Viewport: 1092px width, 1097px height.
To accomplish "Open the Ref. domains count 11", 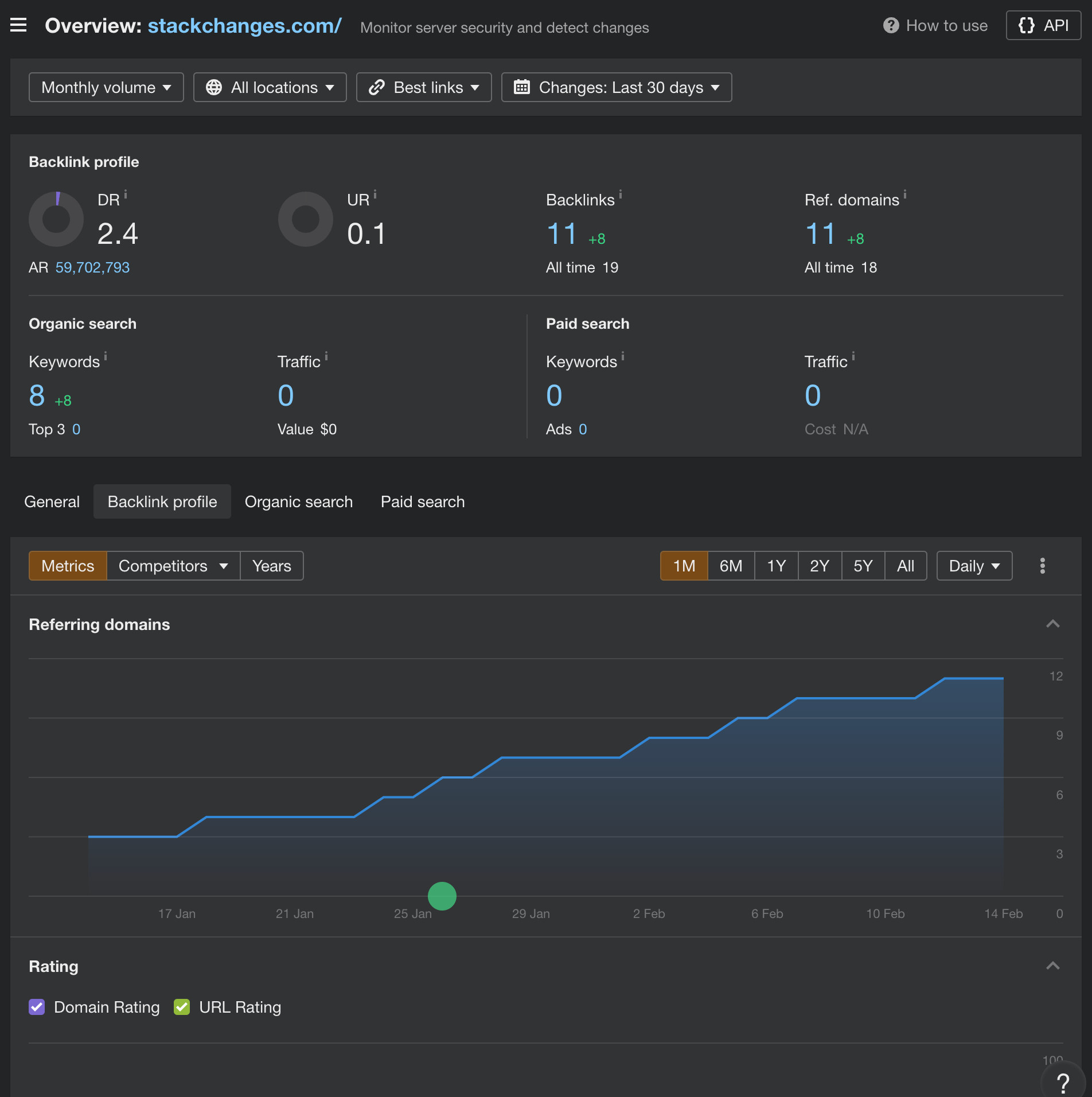I will click(820, 234).
